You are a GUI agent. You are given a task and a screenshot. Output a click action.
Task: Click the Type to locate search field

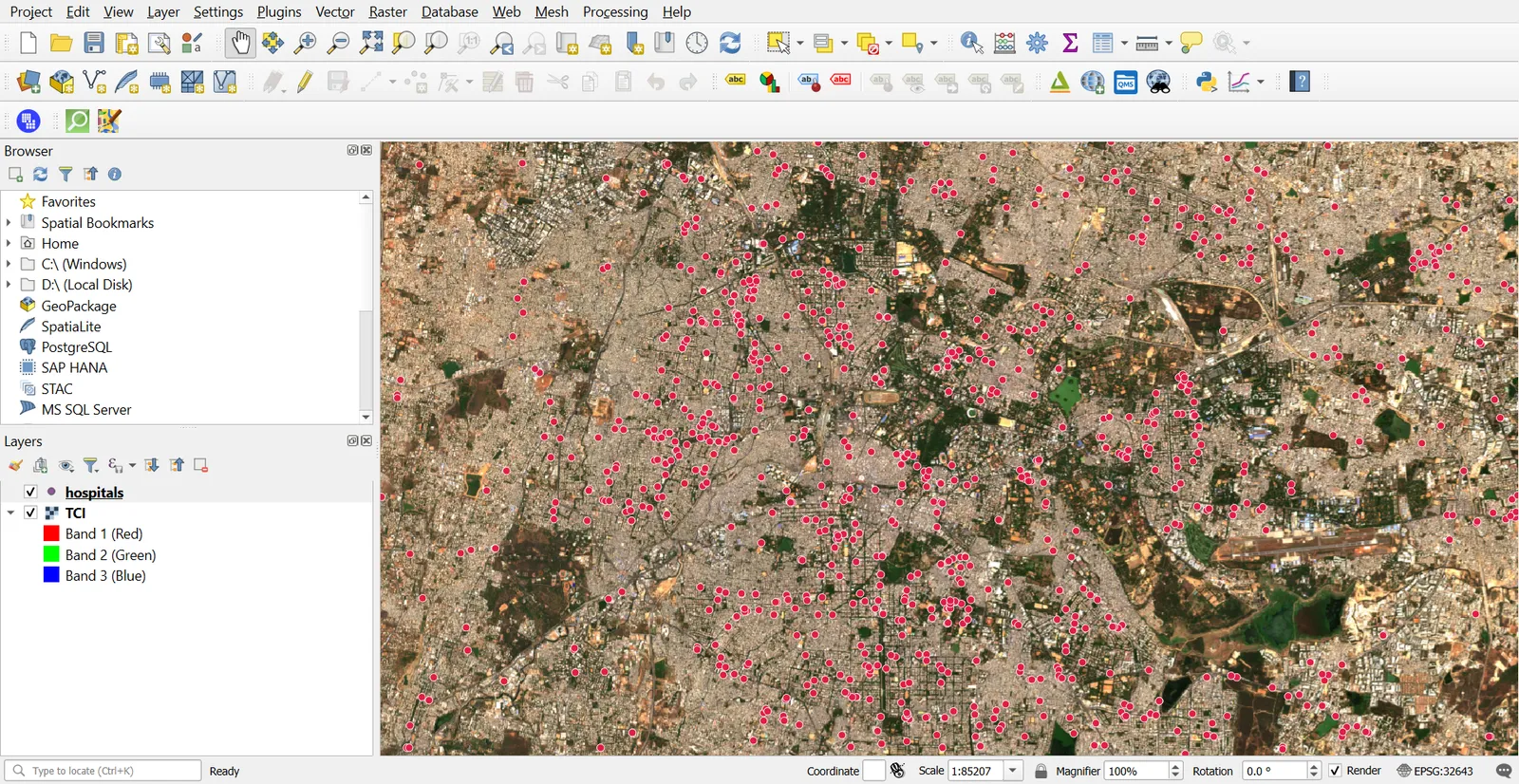tap(103, 771)
